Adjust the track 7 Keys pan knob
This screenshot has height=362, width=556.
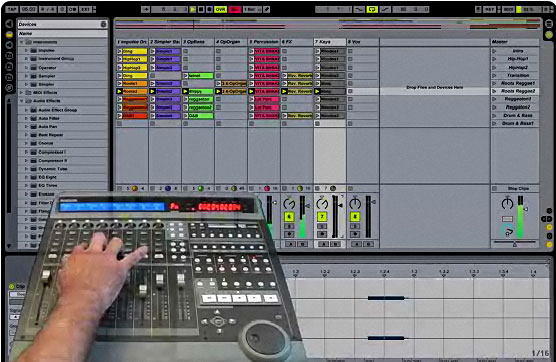(x=322, y=204)
